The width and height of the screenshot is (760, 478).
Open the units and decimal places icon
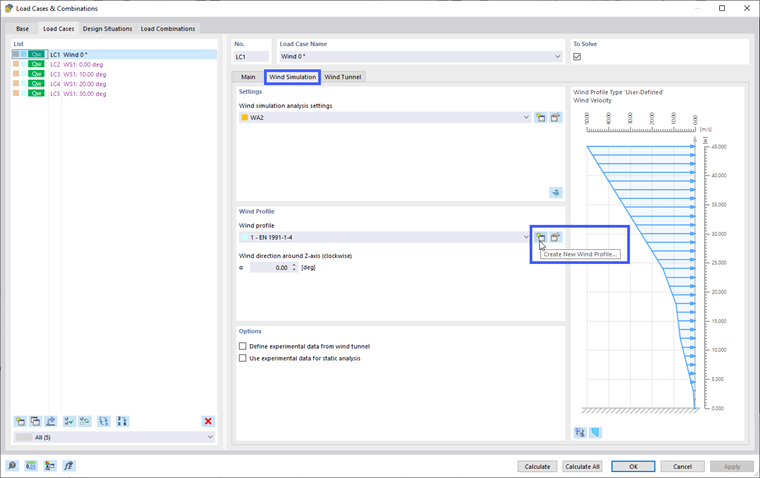click(31, 466)
